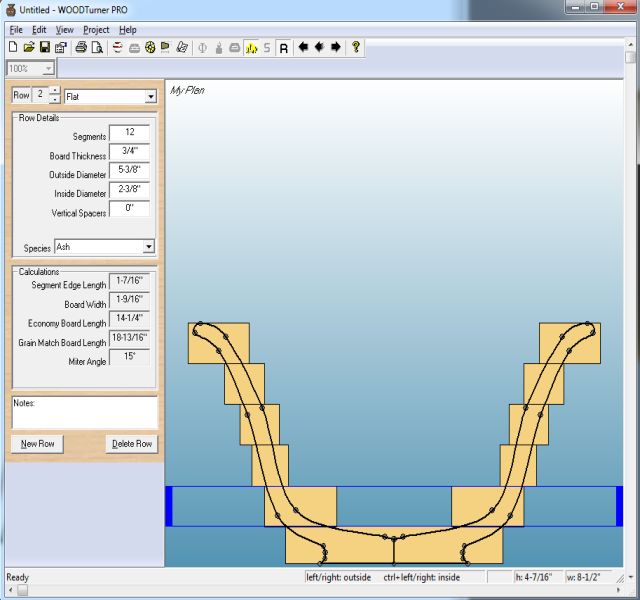Click the Save disk icon
The width and height of the screenshot is (640, 600).
coord(45,47)
